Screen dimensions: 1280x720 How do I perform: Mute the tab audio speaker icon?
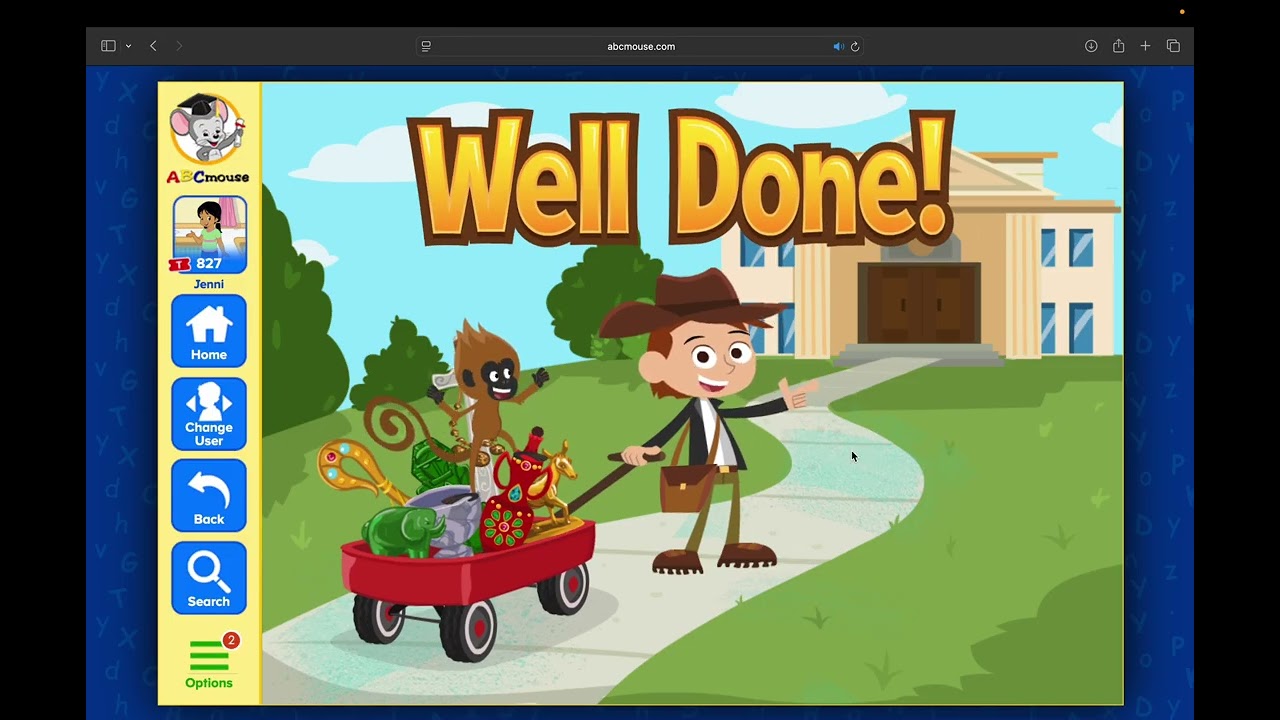pyautogui.click(x=838, y=46)
